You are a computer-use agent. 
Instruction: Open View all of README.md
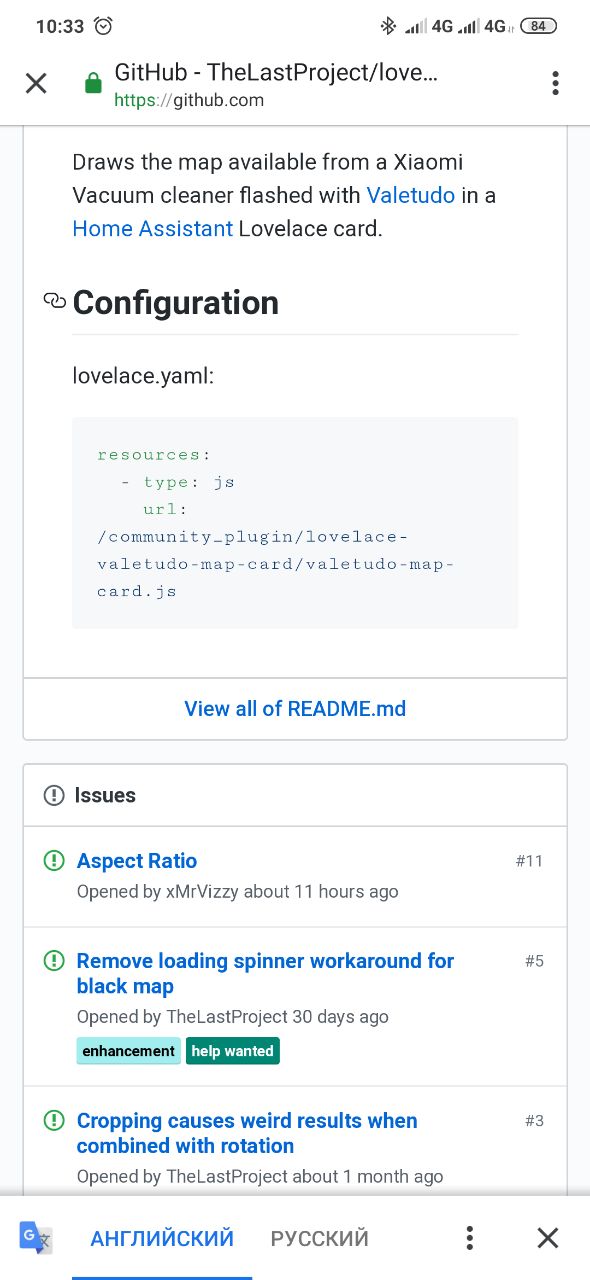(x=295, y=708)
